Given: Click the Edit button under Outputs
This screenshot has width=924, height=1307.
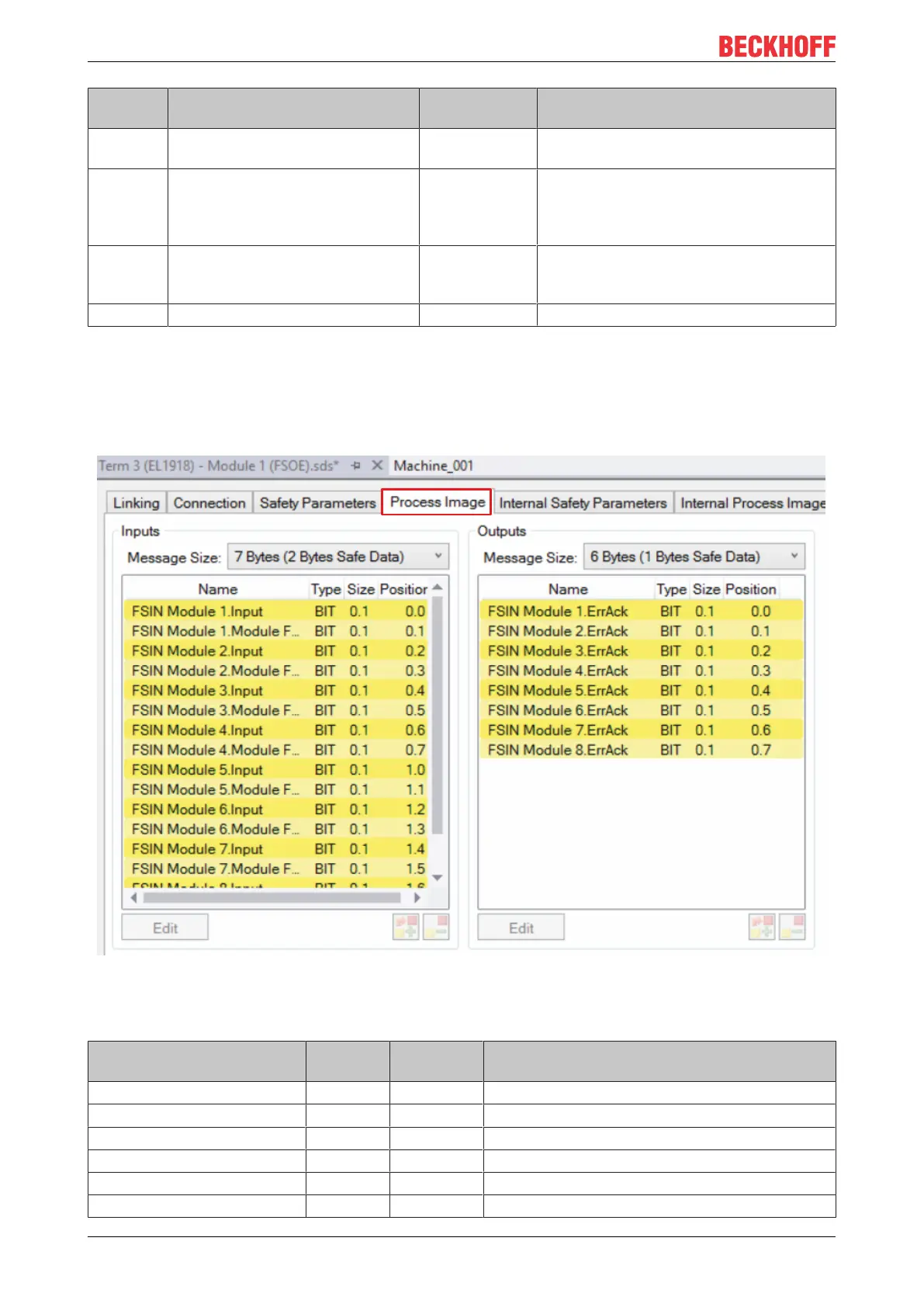Looking at the screenshot, I should 521,927.
